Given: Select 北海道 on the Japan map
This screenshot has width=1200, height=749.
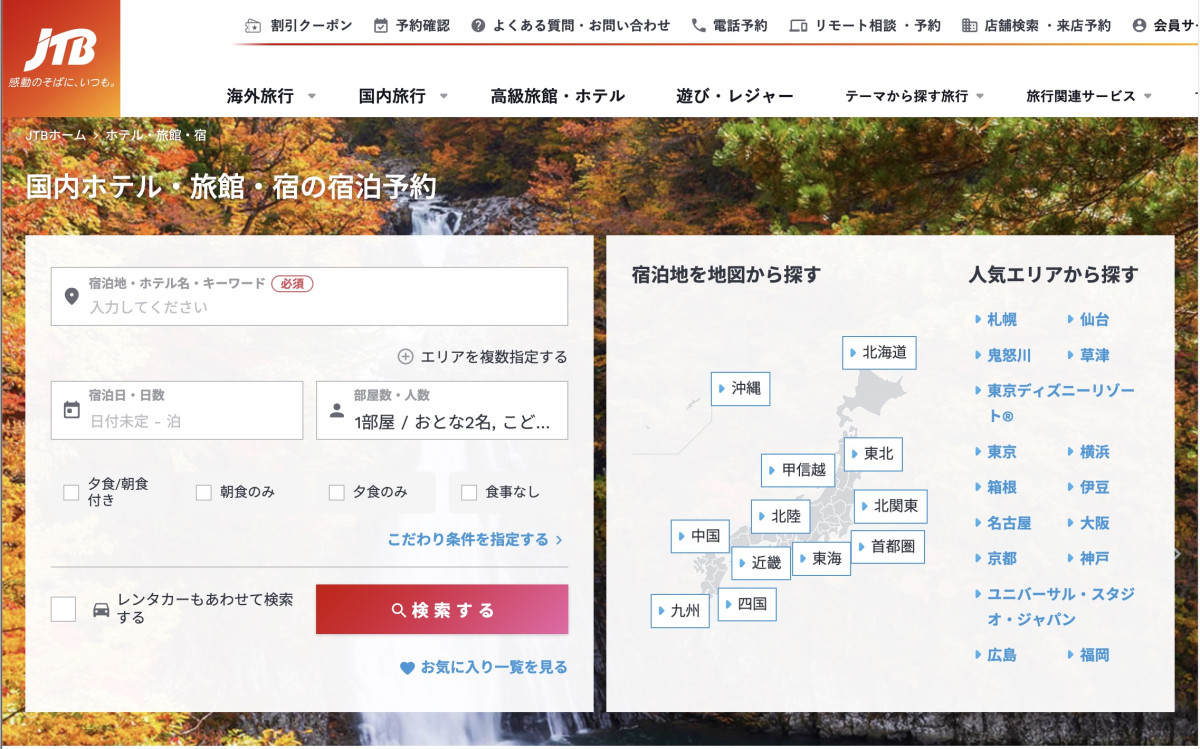Looking at the screenshot, I should click(x=879, y=353).
